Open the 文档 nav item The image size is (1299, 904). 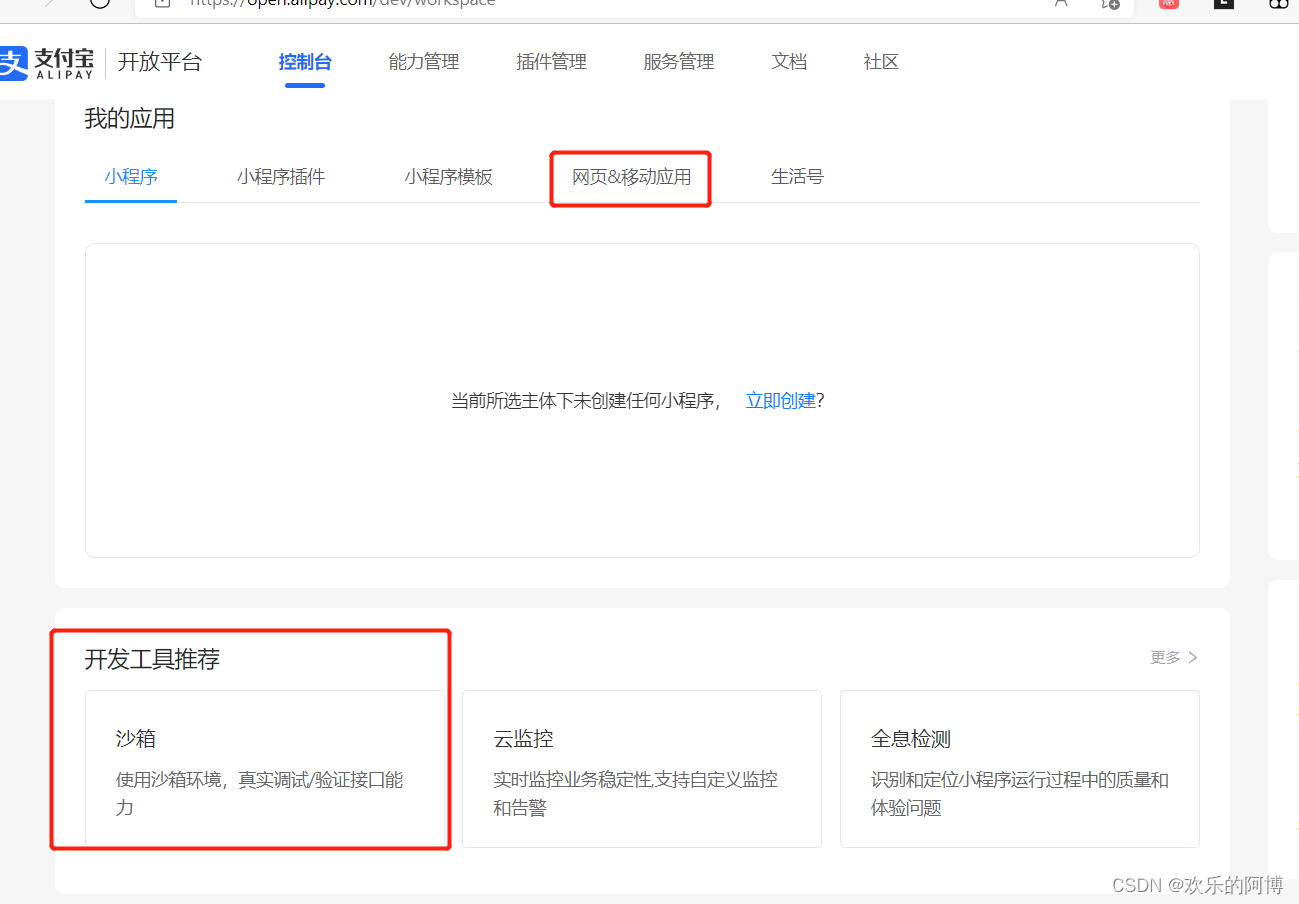coord(789,62)
